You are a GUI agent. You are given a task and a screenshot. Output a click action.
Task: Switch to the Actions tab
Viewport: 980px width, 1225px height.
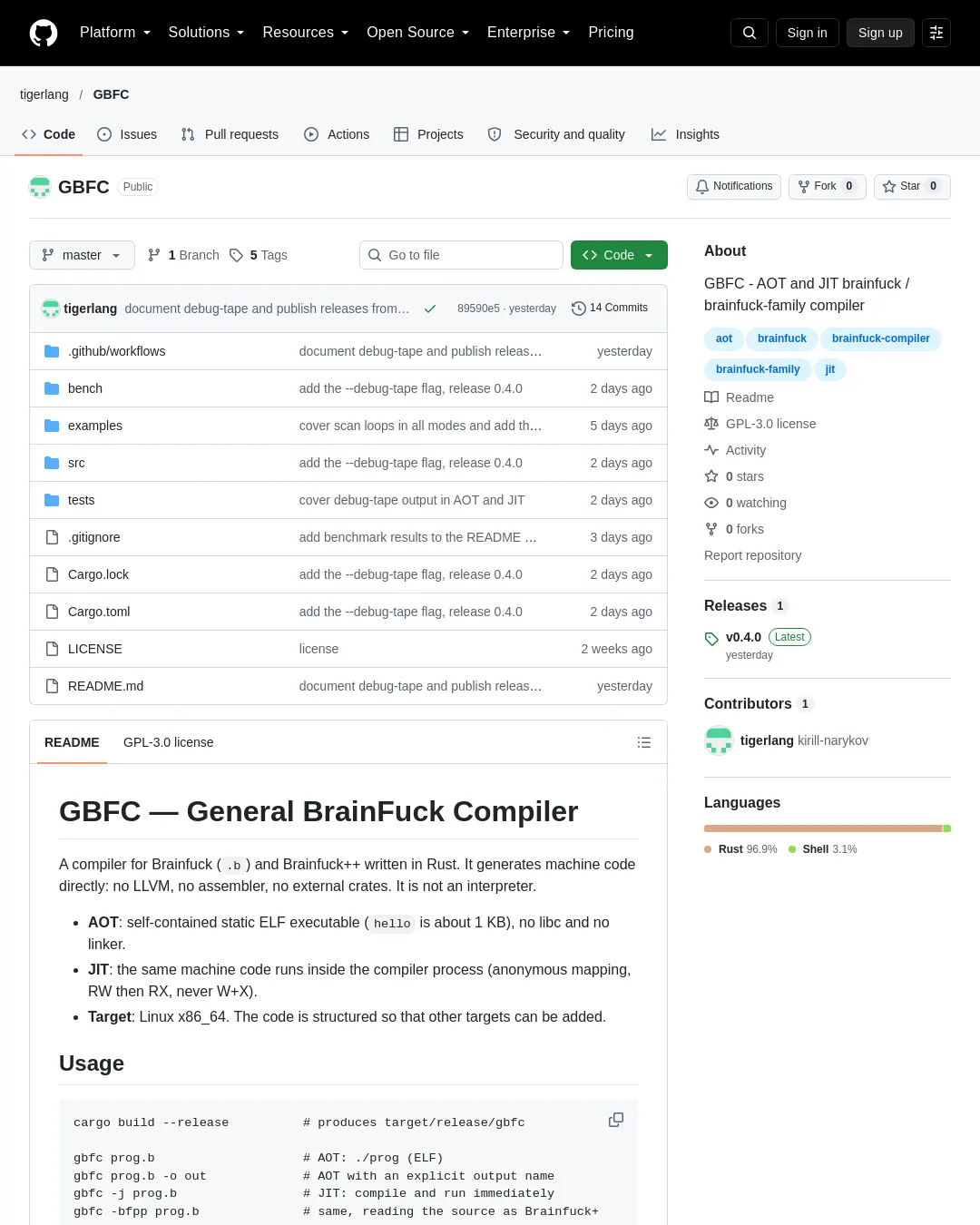click(337, 134)
